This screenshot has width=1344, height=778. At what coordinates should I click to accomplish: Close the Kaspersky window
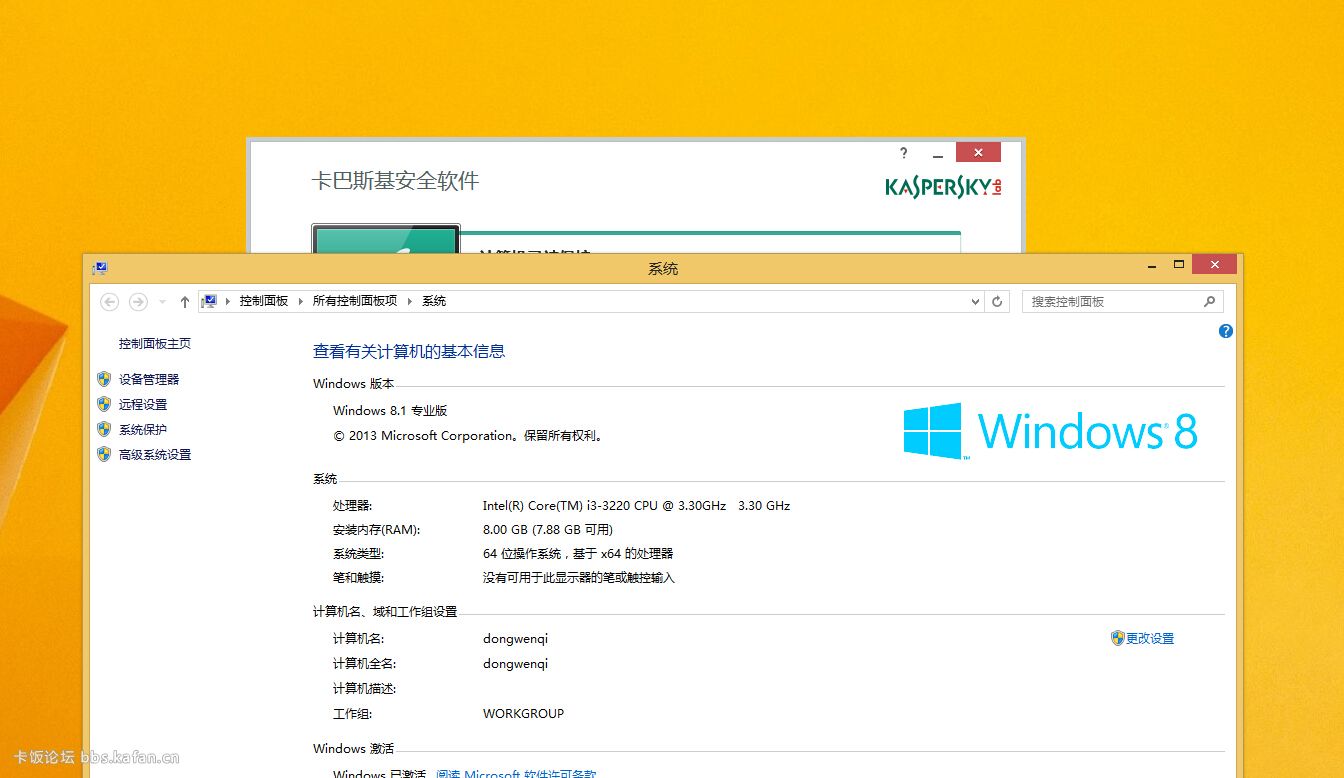(978, 152)
